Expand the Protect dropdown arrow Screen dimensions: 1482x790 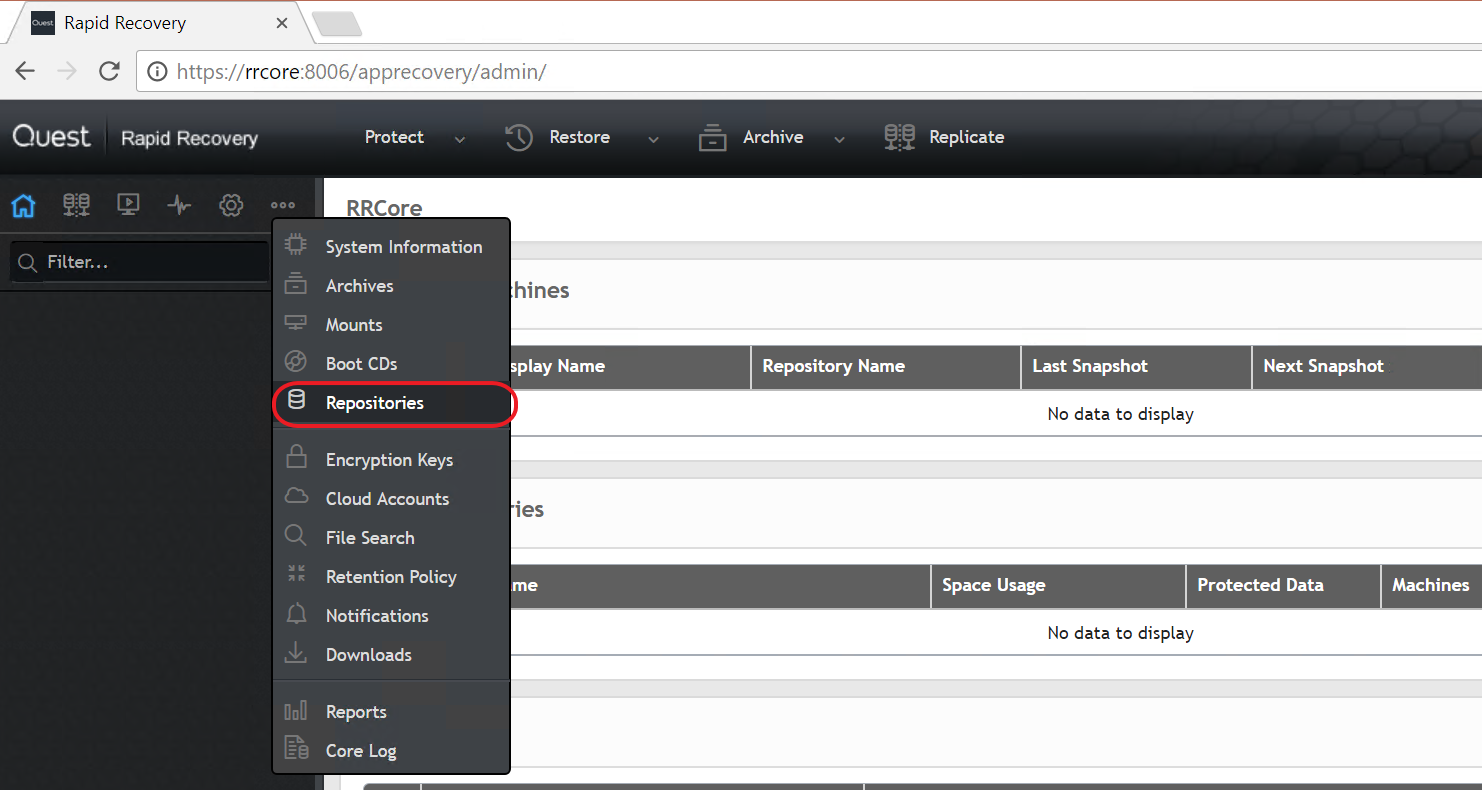(460, 140)
